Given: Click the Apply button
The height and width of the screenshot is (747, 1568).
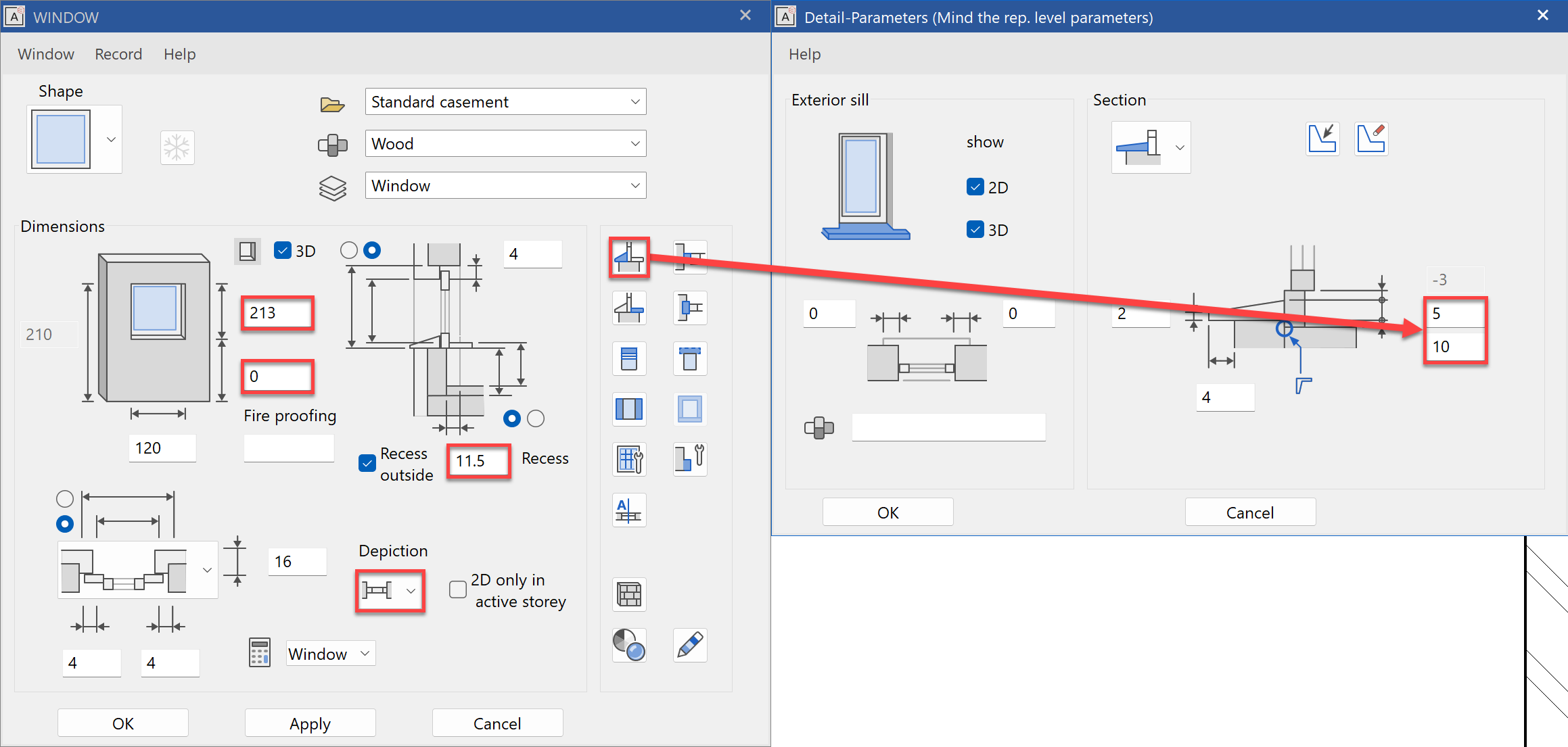Looking at the screenshot, I should click(310, 723).
